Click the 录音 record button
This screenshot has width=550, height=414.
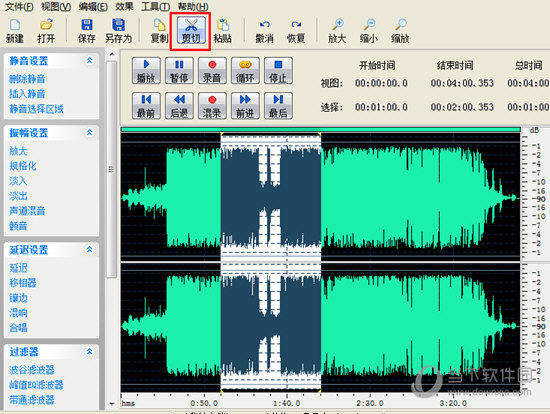212,71
